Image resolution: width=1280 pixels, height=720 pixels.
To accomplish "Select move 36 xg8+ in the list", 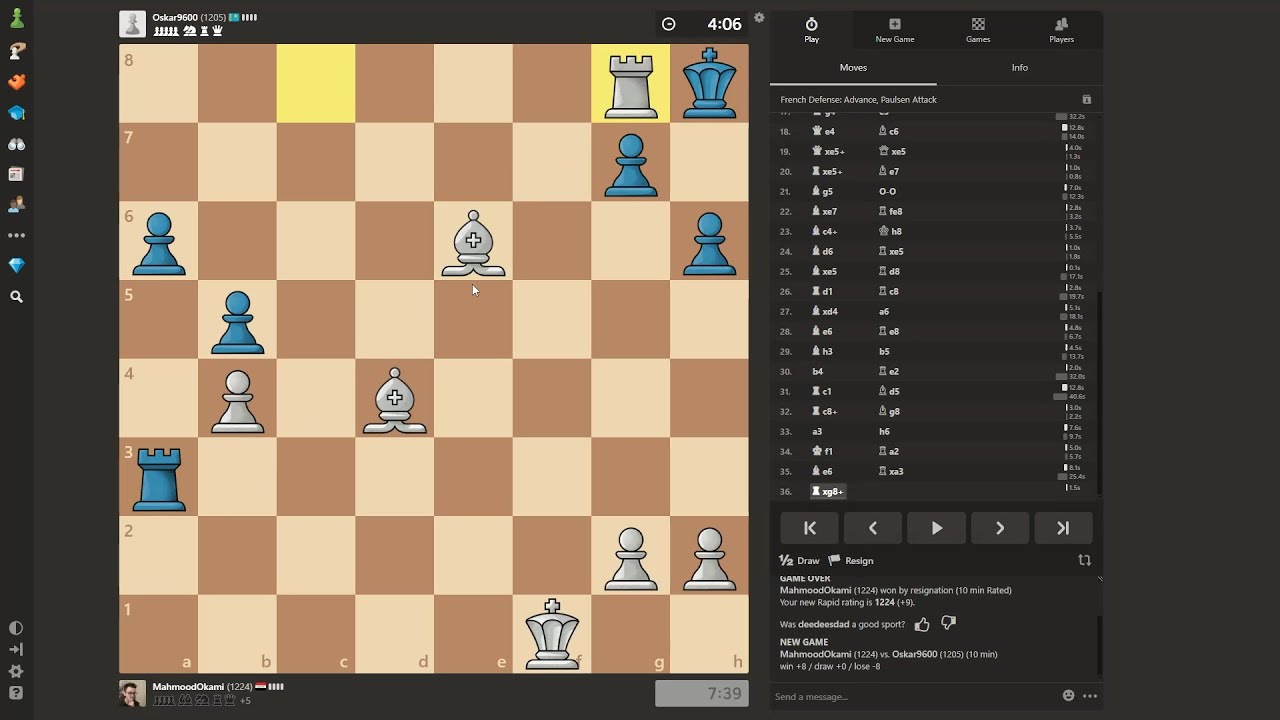I will coord(828,491).
